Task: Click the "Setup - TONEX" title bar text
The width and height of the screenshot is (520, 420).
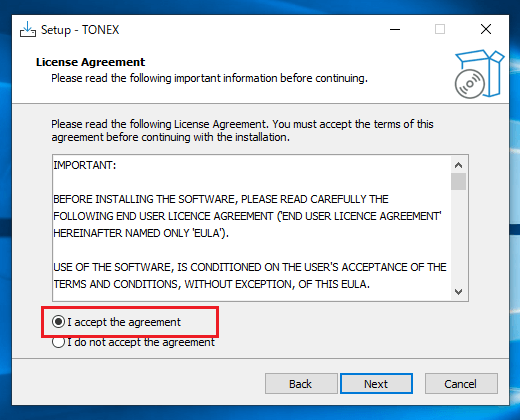Action: click(x=80, y=30)
